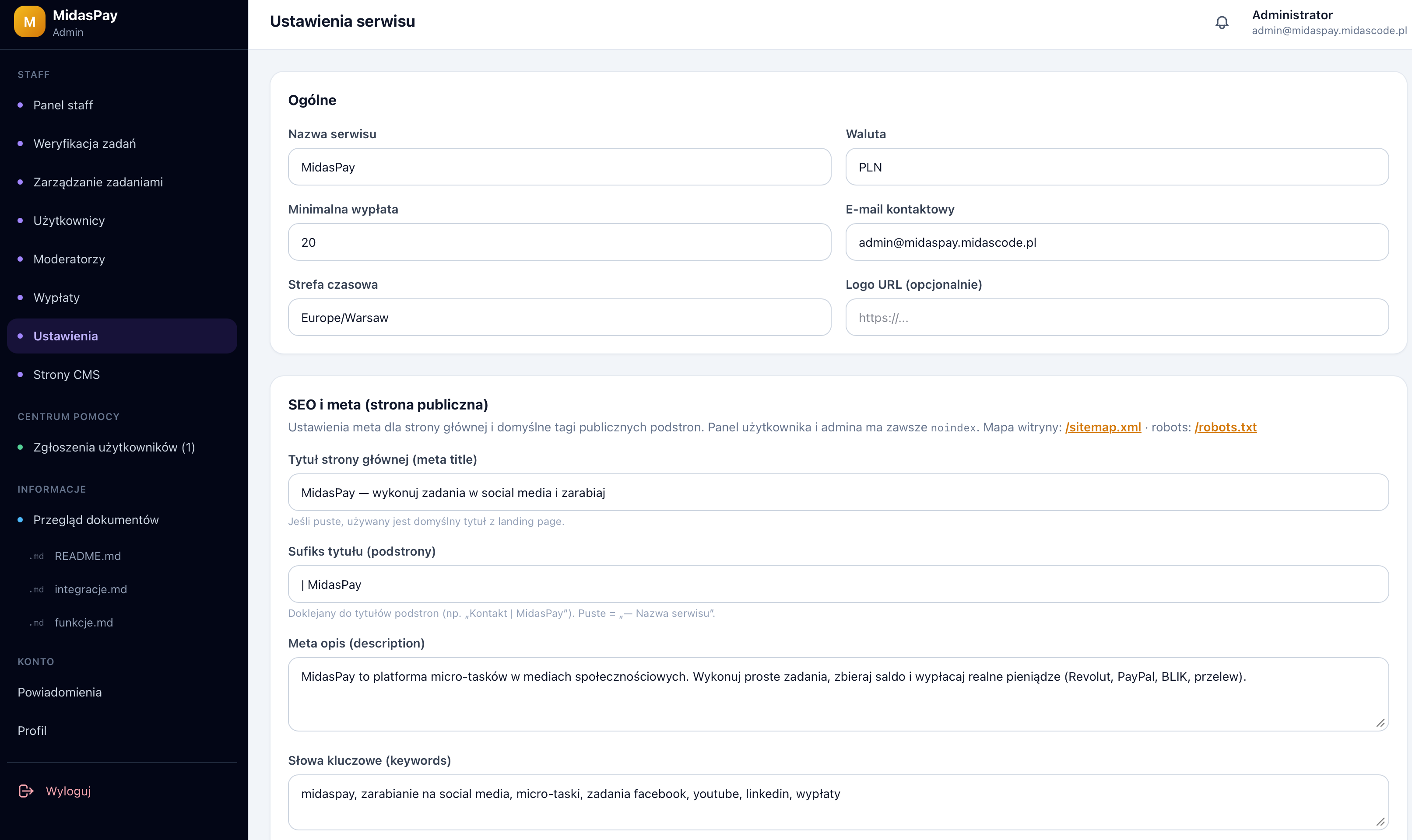
Task: Open the notifications bell icon
Action: [x=1222, y=23]
